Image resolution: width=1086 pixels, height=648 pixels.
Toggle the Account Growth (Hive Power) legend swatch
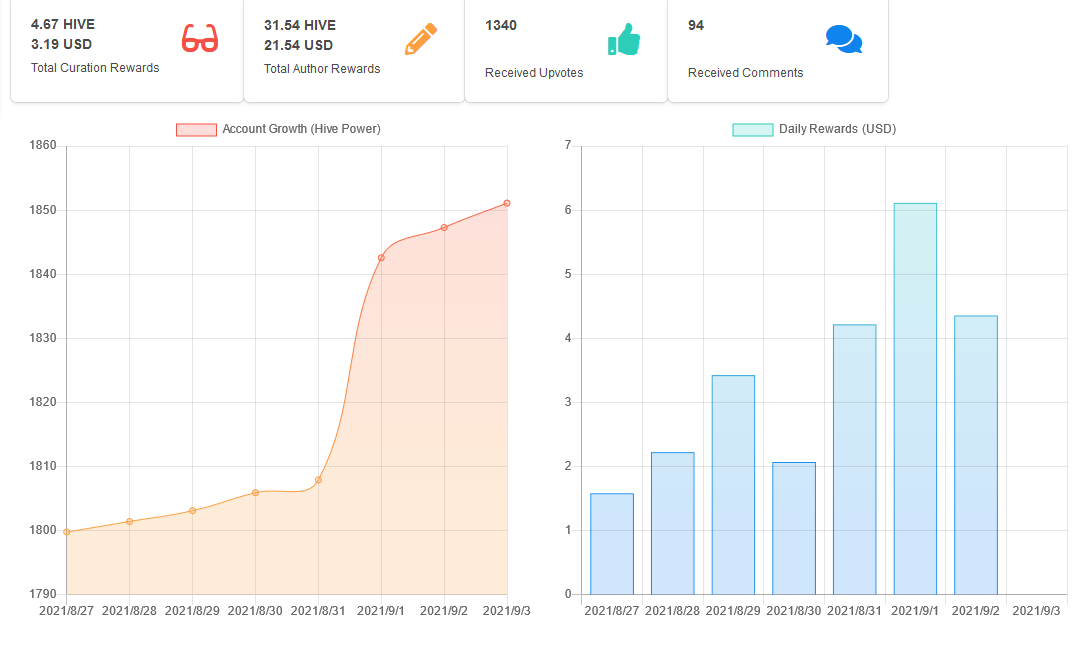point(196,129)
